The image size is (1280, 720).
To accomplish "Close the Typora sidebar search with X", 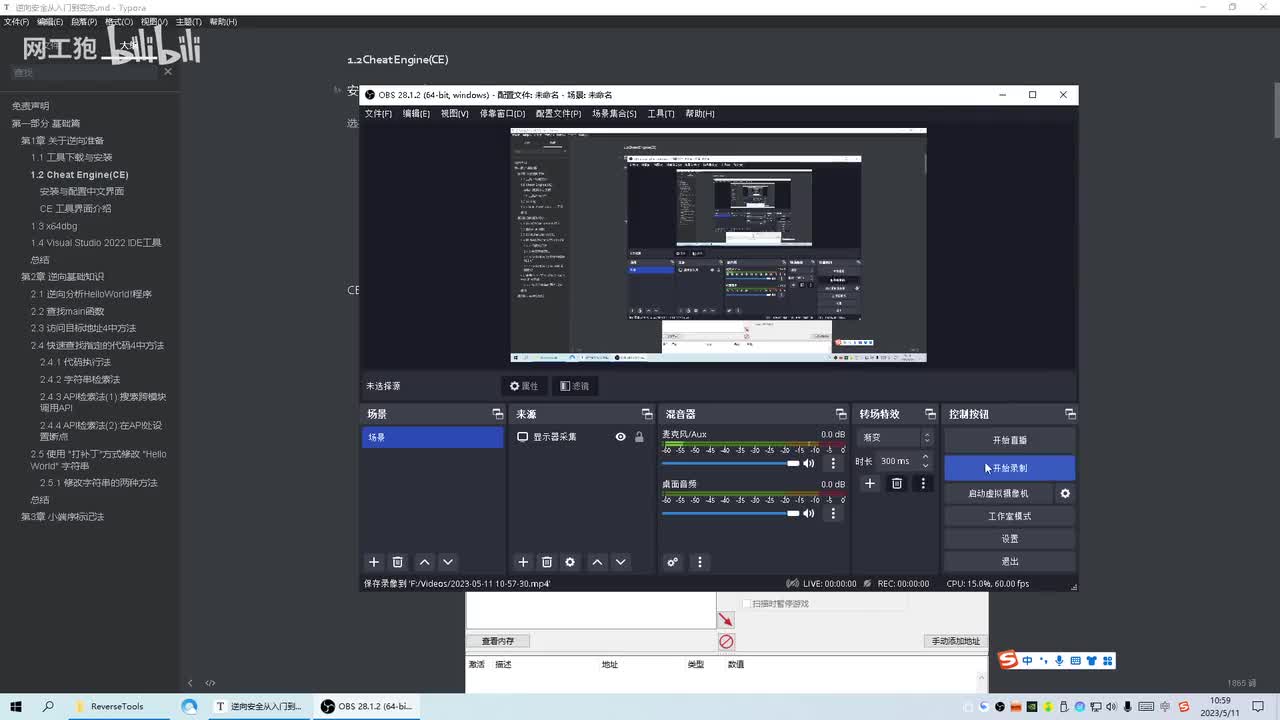I will [168, 71].
